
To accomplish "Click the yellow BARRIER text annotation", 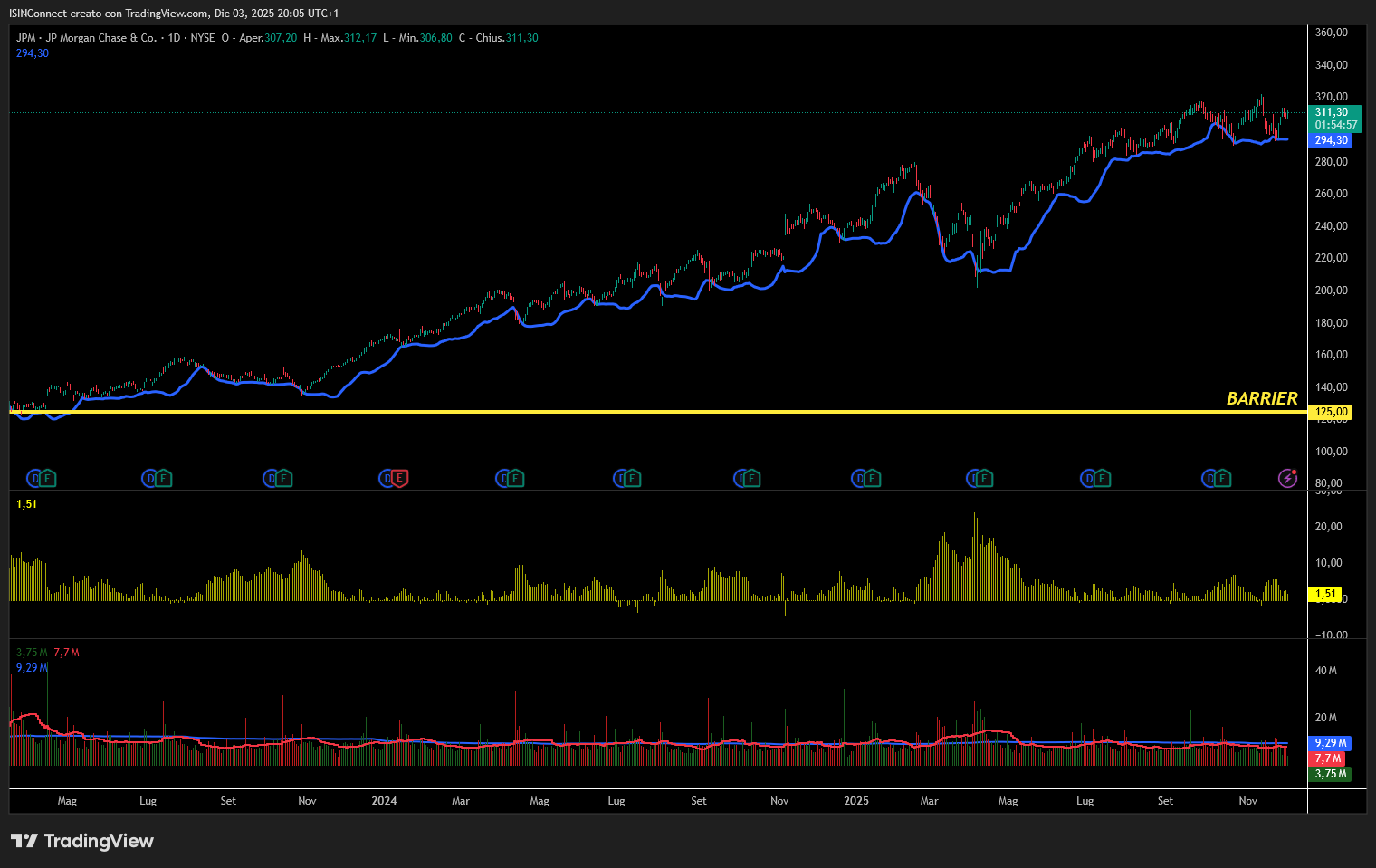I will tap(1261, 398).
